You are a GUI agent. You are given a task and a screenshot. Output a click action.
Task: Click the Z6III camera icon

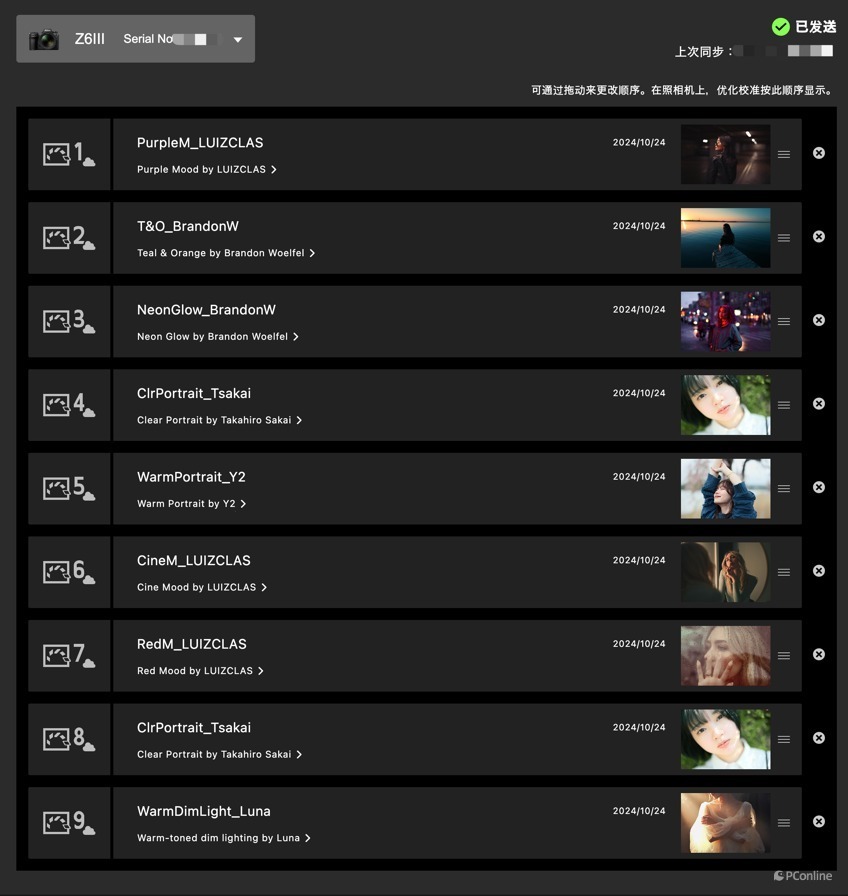point(44,39)
